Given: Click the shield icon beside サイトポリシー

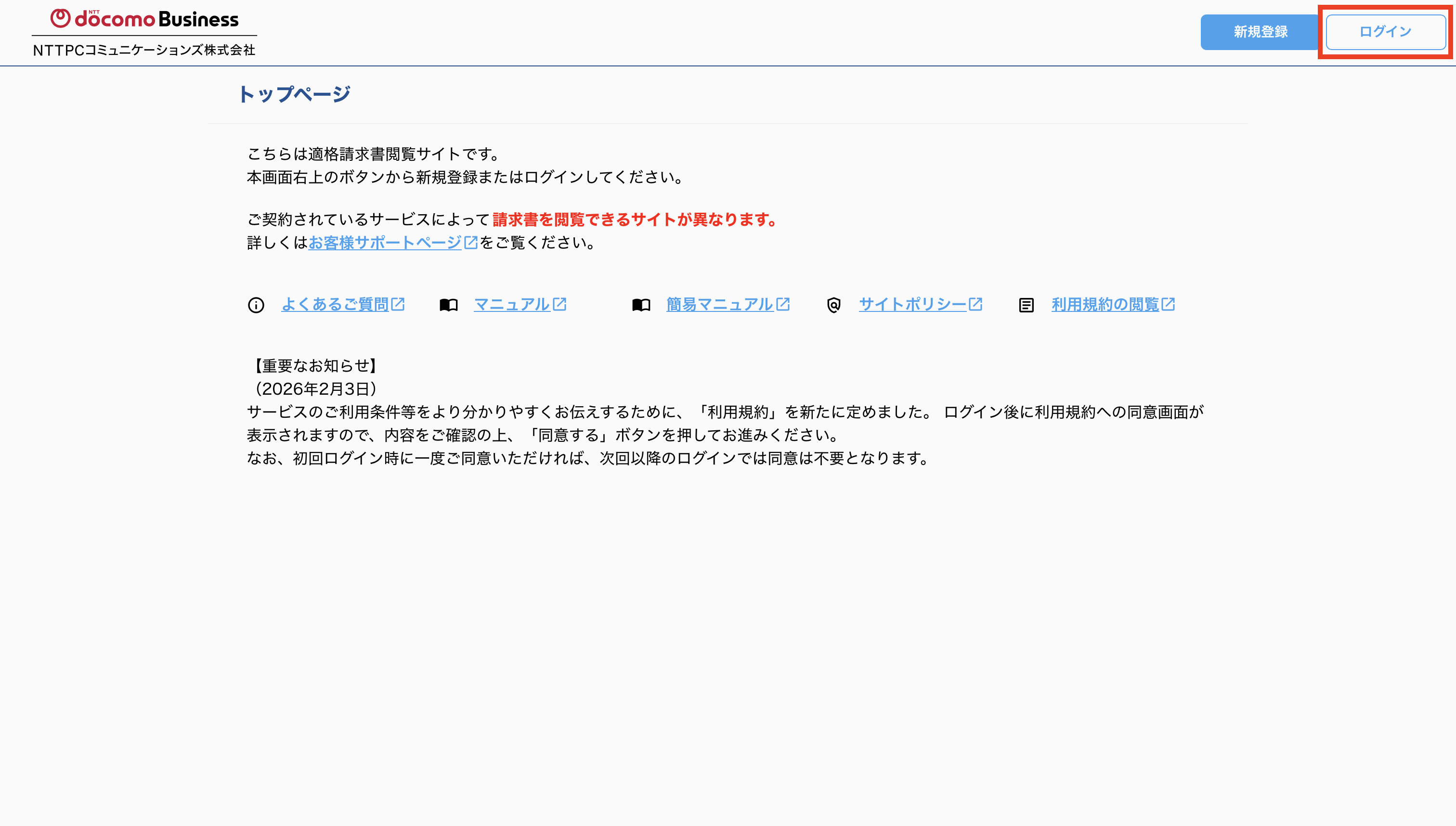Looking at the screenshot, I should [833, 305].
